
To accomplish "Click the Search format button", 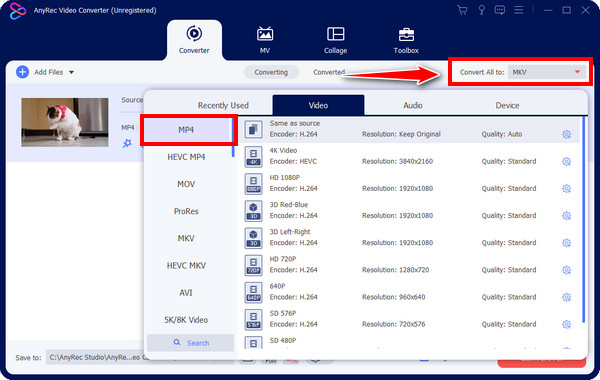I will (x=191, y=343).
